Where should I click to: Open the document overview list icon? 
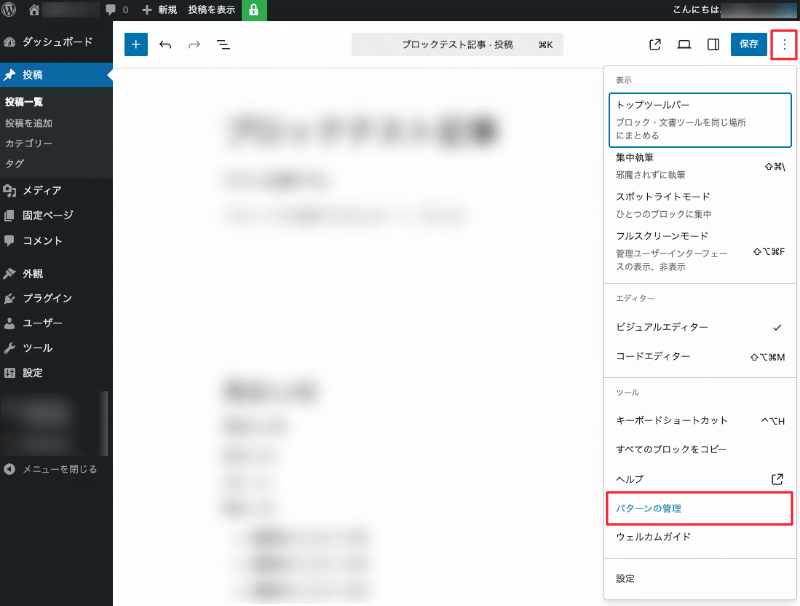tap(223, 44)
